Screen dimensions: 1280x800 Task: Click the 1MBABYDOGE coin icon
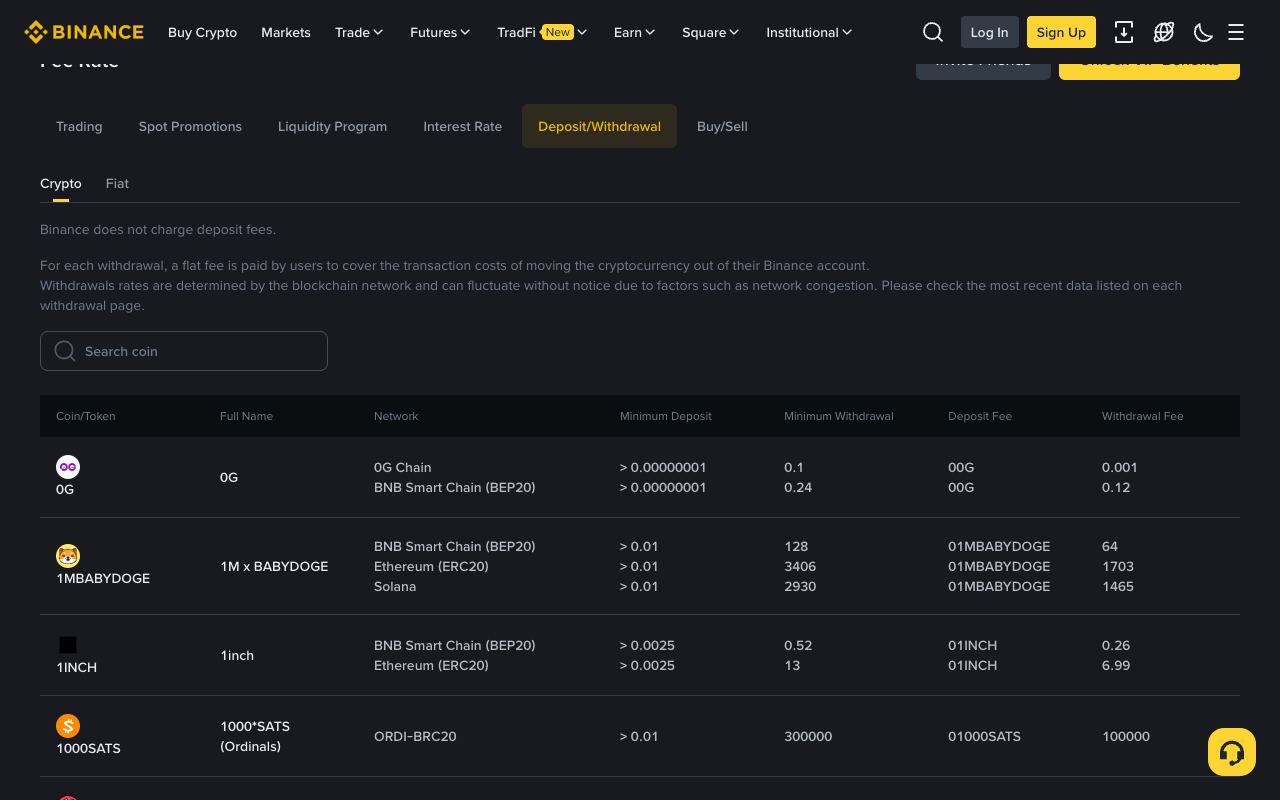coord(68,556)
